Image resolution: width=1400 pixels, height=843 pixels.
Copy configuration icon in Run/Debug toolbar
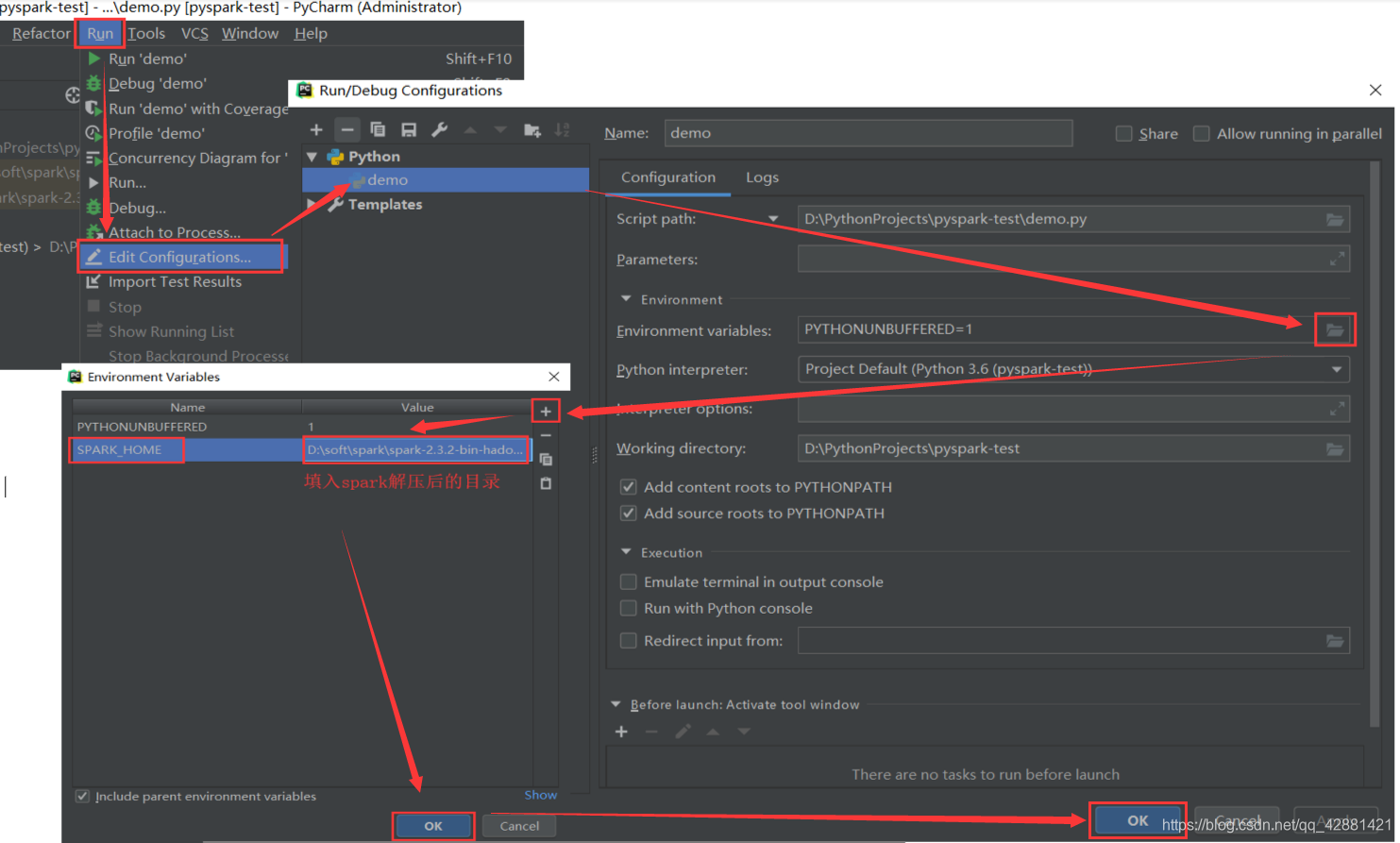378,130
